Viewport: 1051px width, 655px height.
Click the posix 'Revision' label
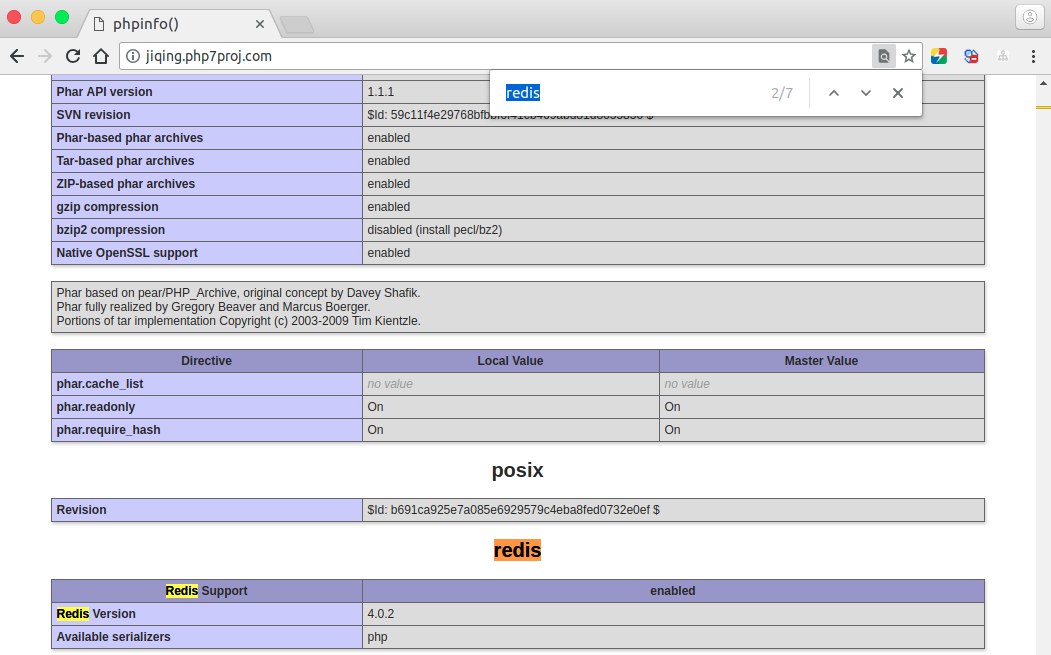[81, 510]
